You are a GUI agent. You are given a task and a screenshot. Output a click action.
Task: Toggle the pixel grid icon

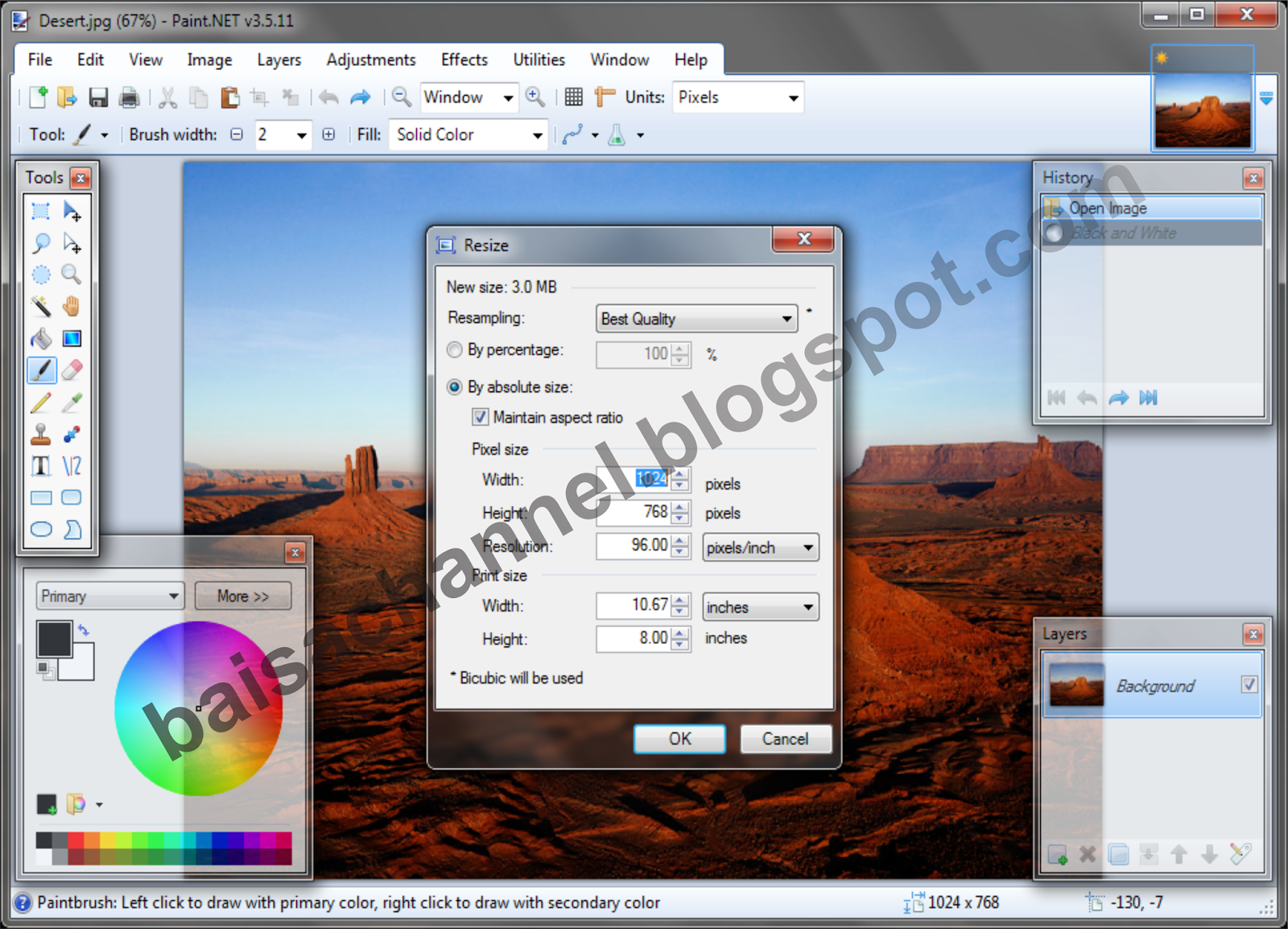tap(573, 97)
